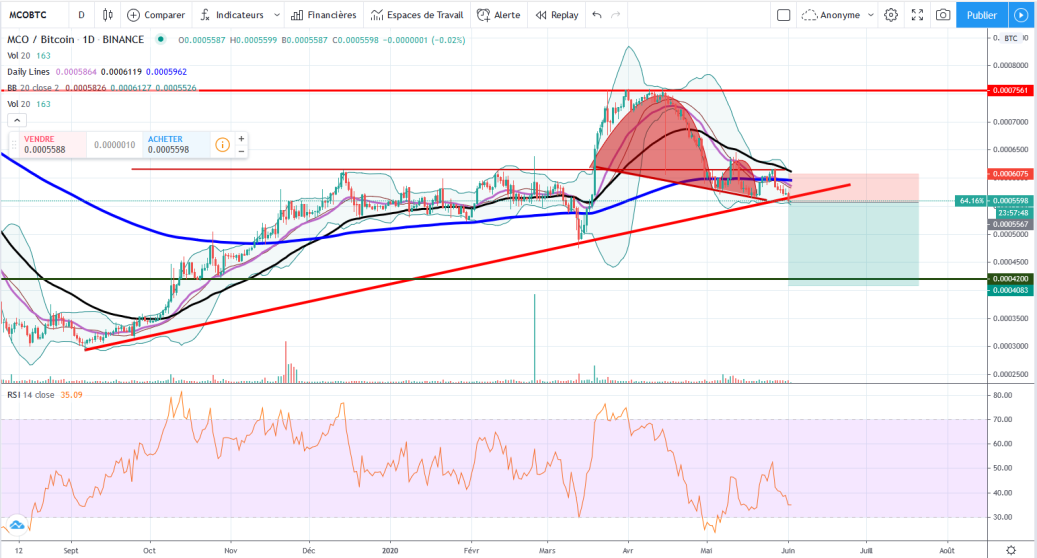Click the 0.0005567 grey price label

(1009, 224)
